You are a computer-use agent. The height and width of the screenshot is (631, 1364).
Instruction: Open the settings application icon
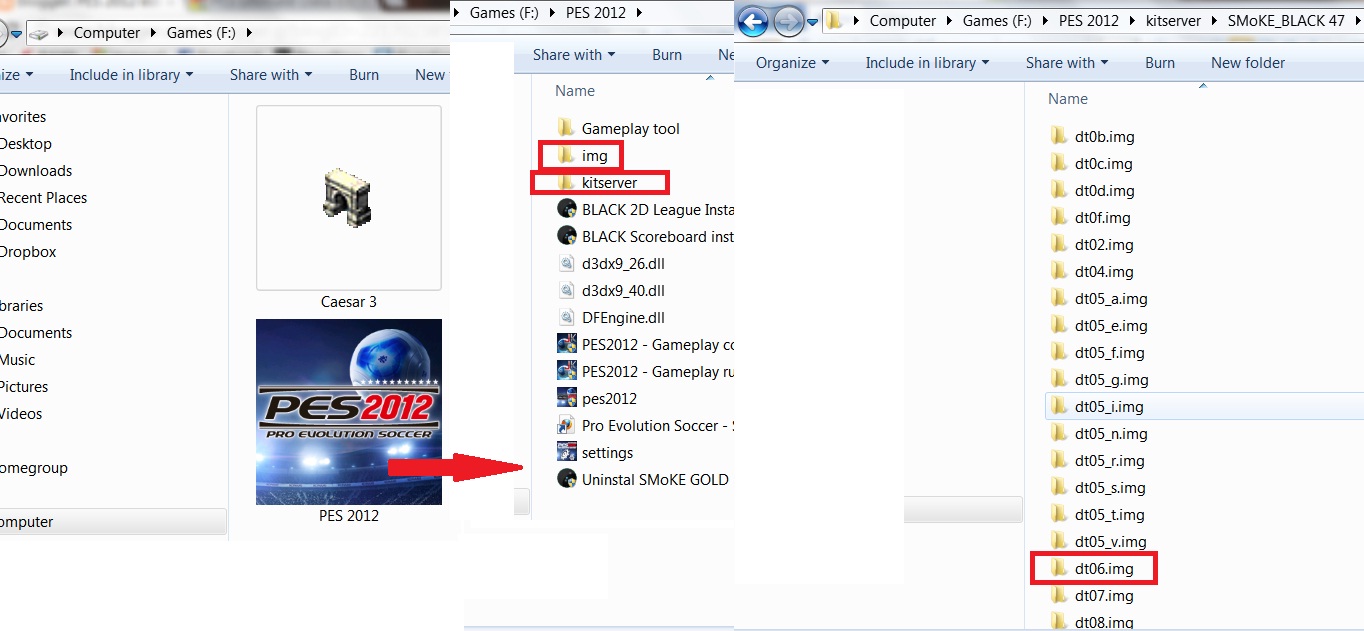tap(566, 452)
